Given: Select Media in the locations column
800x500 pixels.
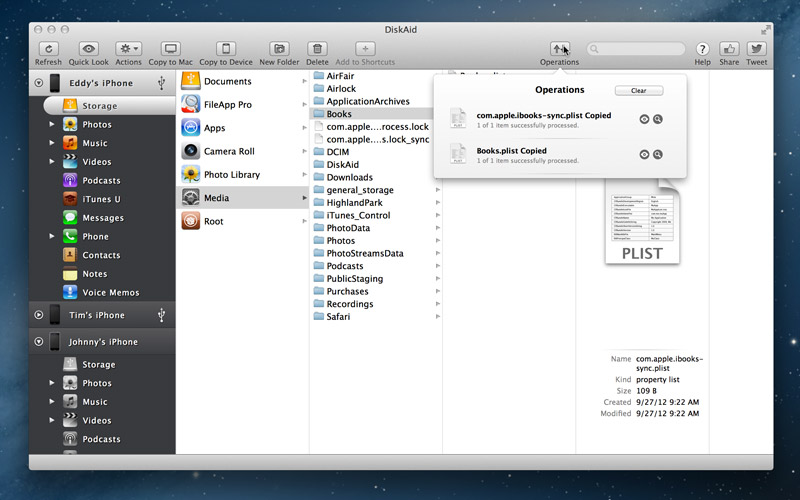Looking at the screenshot, I should 216,198.
